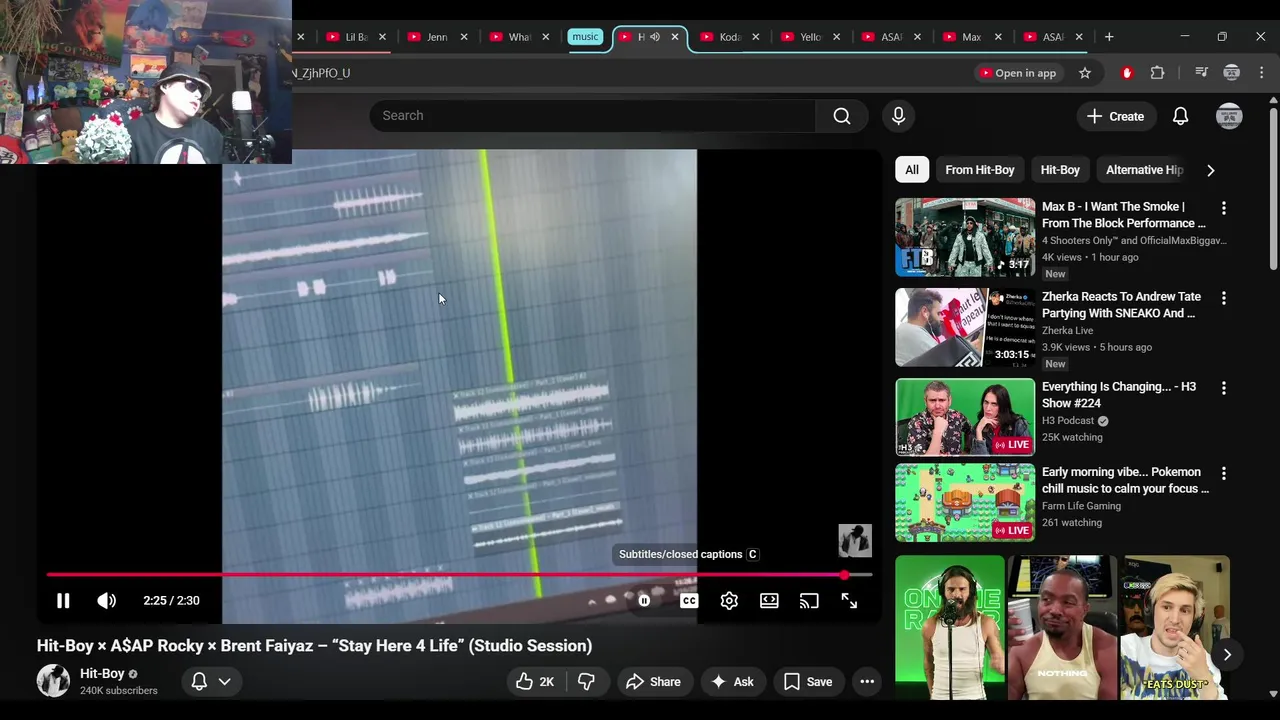
Task: Like the video with the thumbs-up button
Action: pos(535,682)
